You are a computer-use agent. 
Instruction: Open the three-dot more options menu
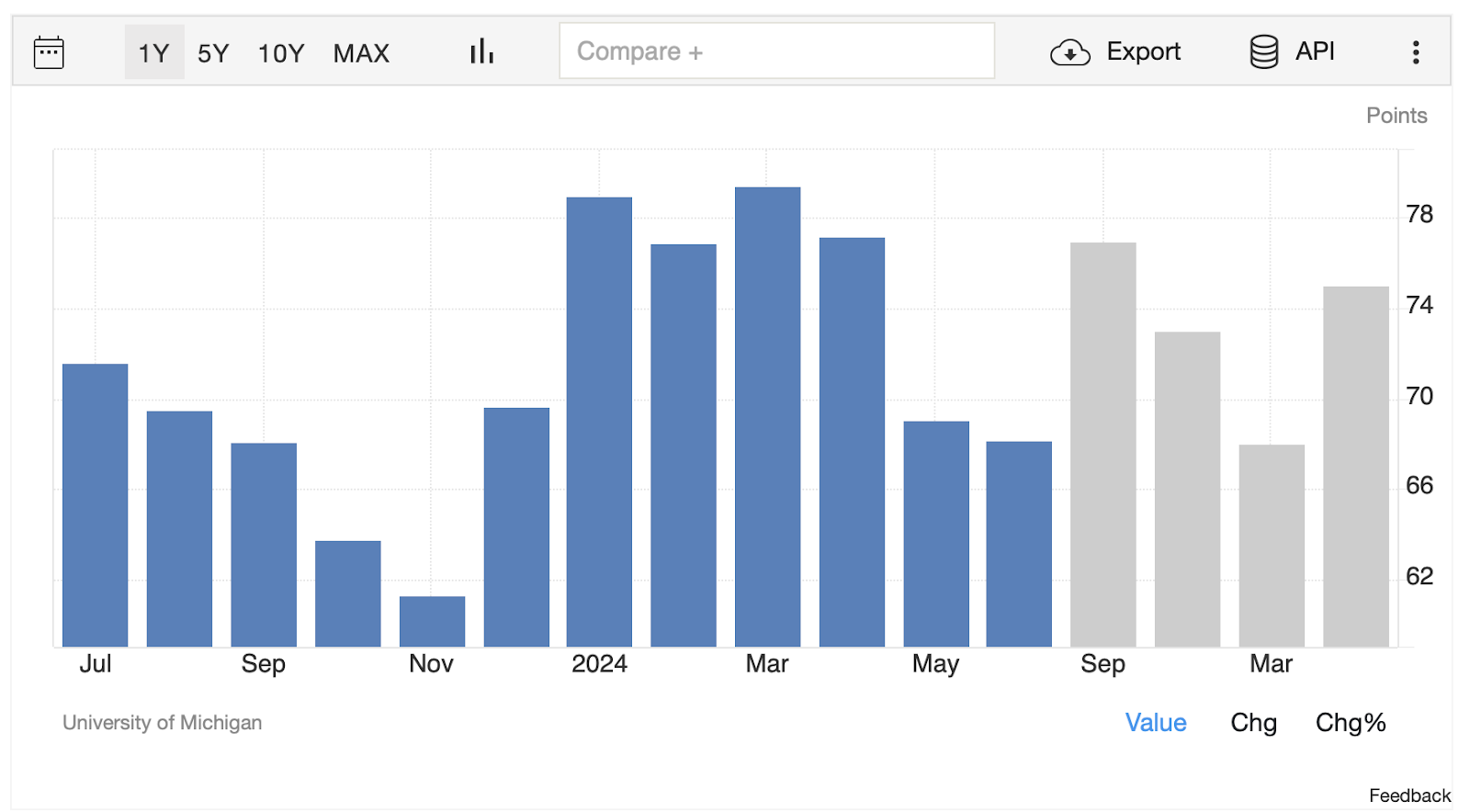1416,52
